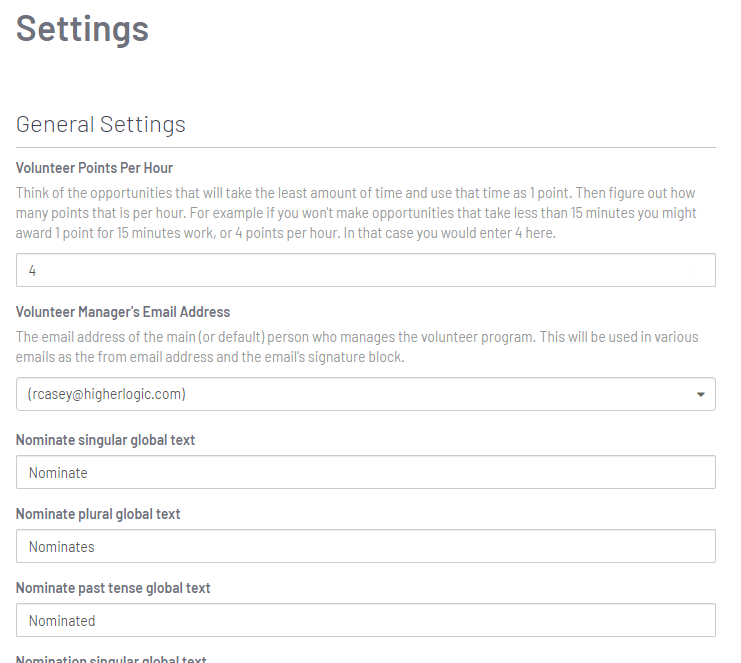Click the value 4 in the points field
Image resolution: width=741 pixels, height=663 pixels.
click(32, 270)
